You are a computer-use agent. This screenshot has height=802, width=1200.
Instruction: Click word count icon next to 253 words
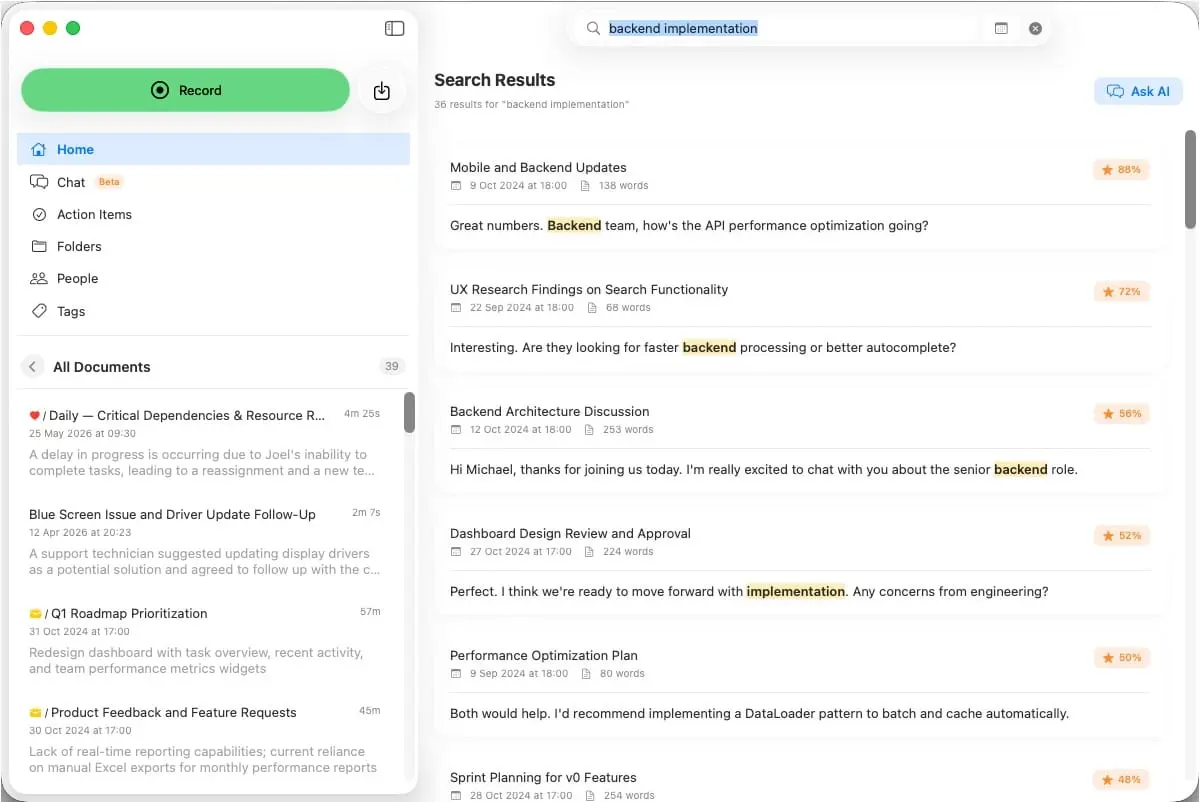click(x=591, y=430)
